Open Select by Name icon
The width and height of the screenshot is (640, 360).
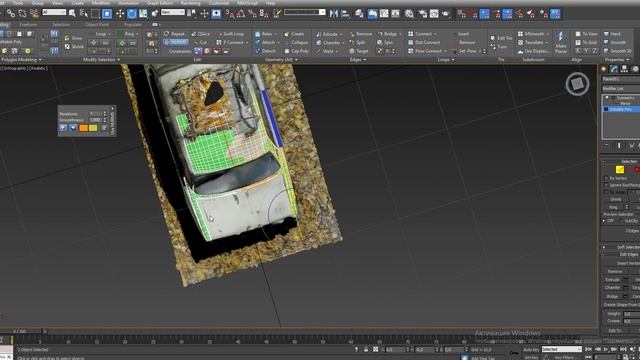coord(84,14)
